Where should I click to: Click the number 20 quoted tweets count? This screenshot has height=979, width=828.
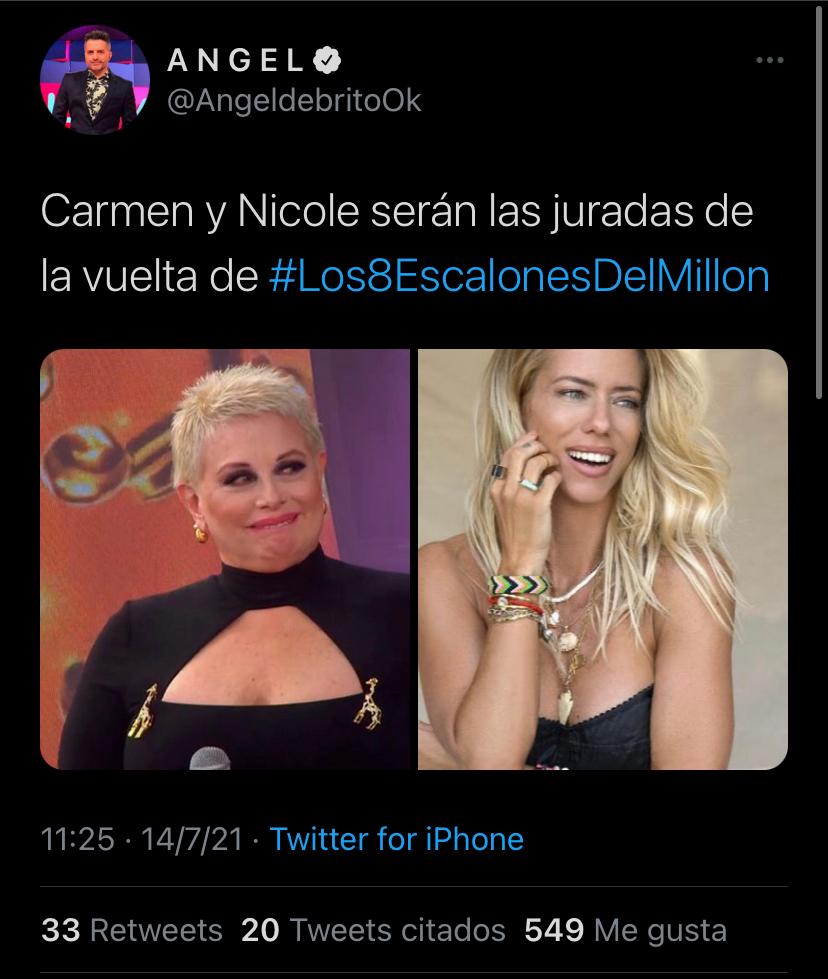[260, 930]
